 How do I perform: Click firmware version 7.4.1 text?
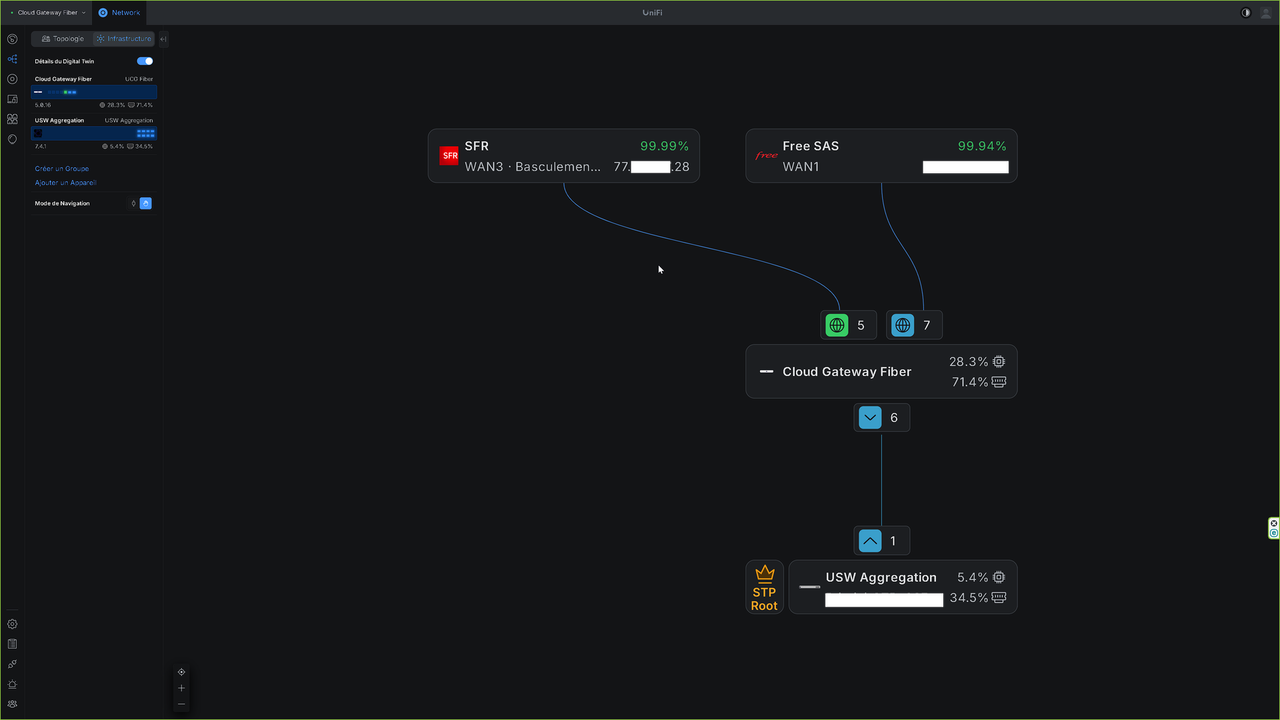pos(41,146)
